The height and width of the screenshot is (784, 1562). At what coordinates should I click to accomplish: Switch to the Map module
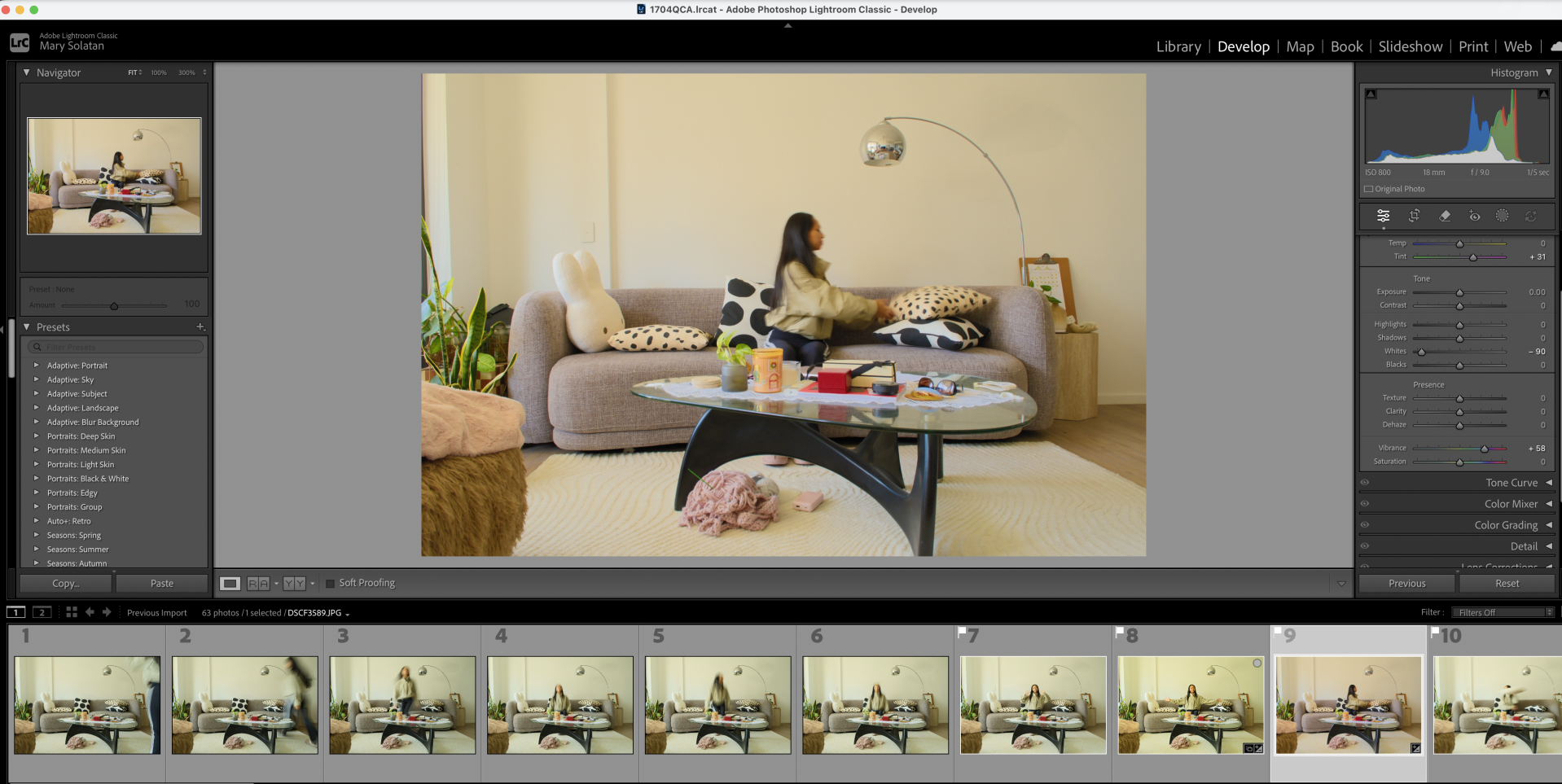[x=1300, y=47]
